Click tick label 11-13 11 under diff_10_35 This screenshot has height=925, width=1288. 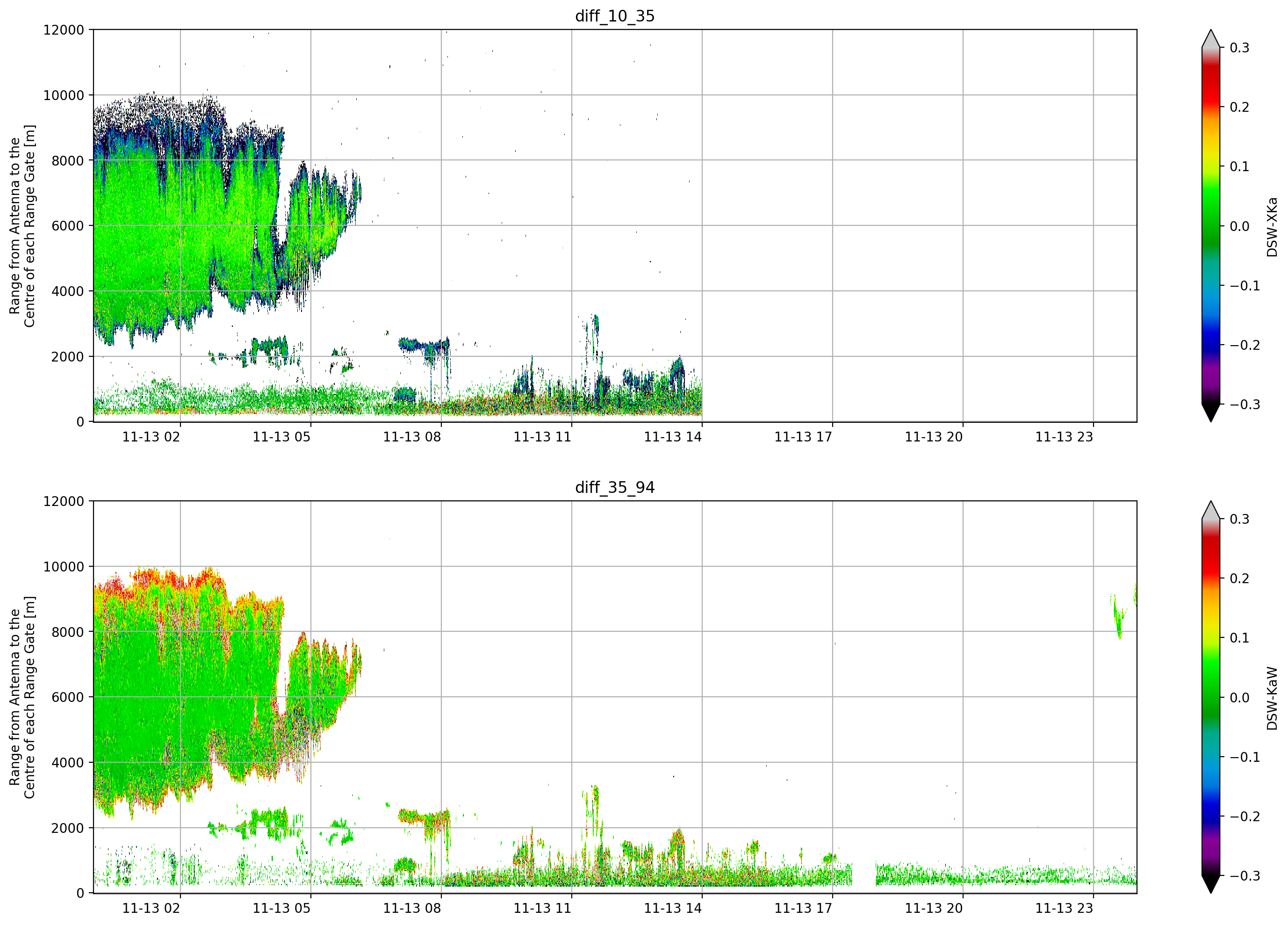click(542, 437)
